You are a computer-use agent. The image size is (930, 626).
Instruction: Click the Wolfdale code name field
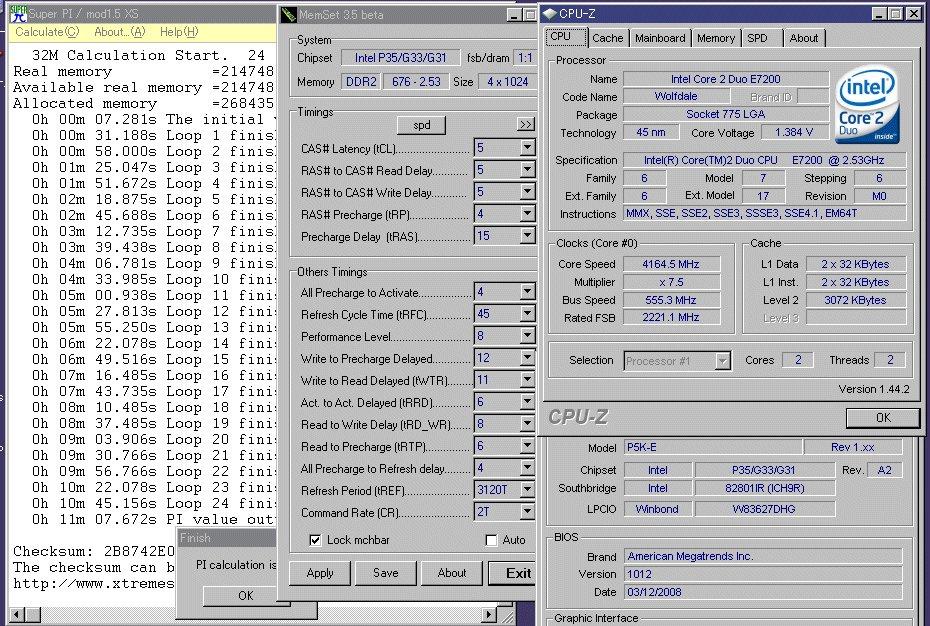pos(676,96)
